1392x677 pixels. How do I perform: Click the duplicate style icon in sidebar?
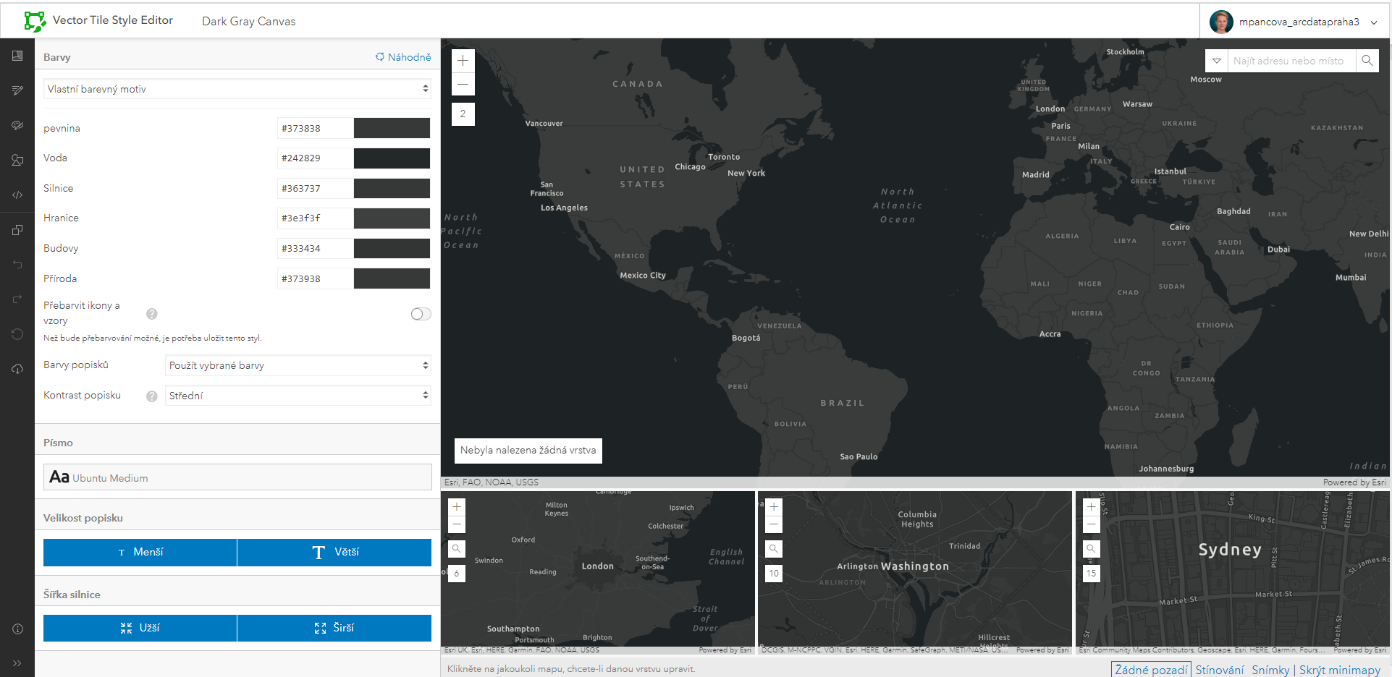[17, 230]
